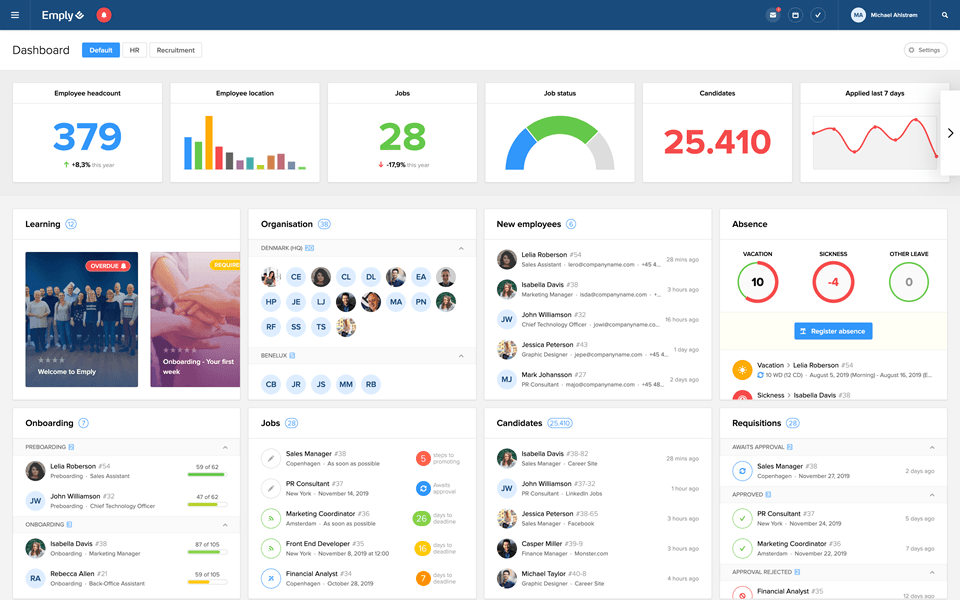Click the checkmark tasks icon in header
The height and width of the screenshot is (600, 960).
point(818,15)
